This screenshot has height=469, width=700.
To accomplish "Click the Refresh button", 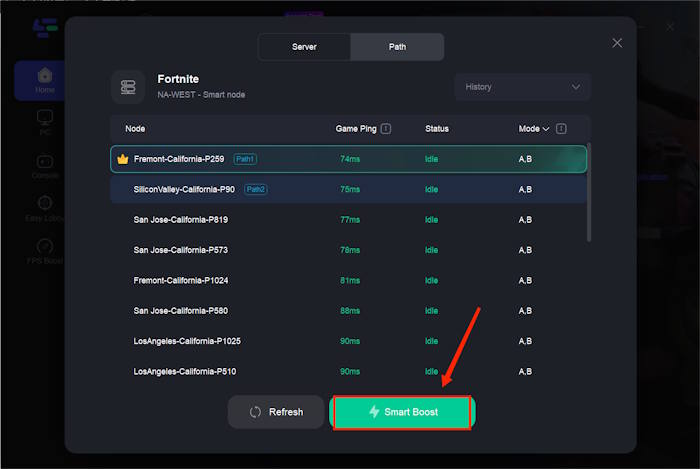I will [276, 412].
